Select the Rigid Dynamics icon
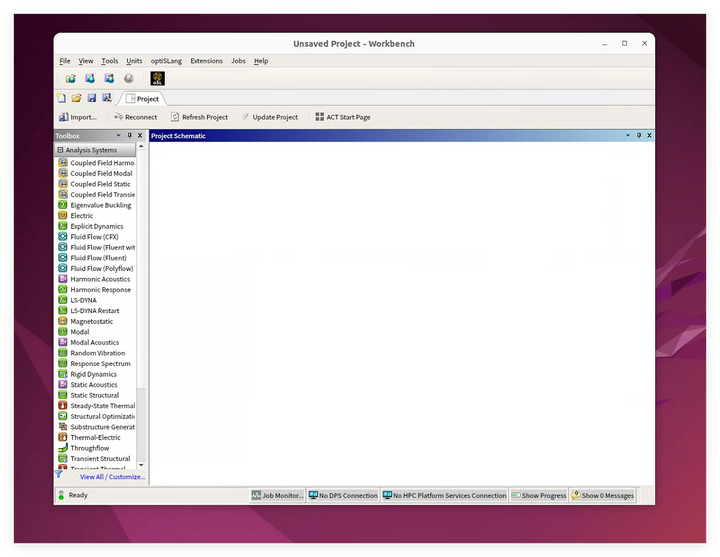The image size is (720, 557). click(x=63, y=374)
